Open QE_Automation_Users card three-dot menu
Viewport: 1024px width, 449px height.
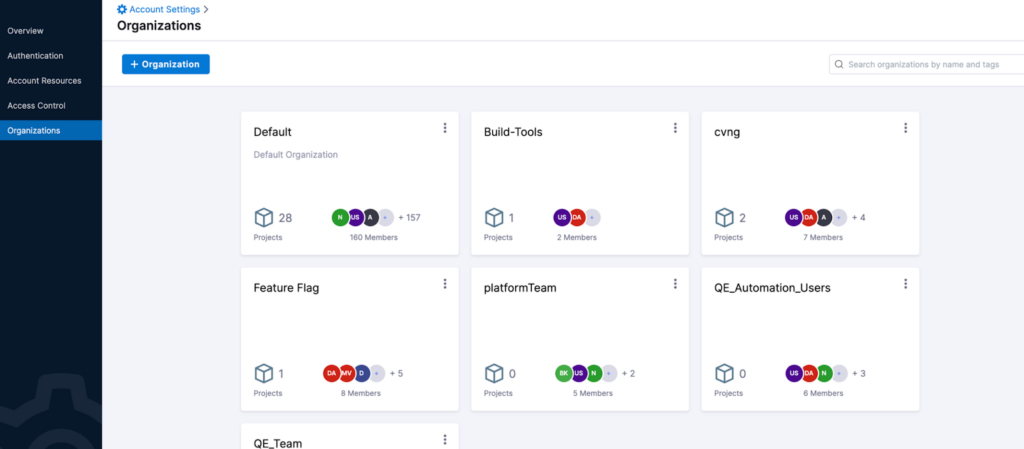906,283
